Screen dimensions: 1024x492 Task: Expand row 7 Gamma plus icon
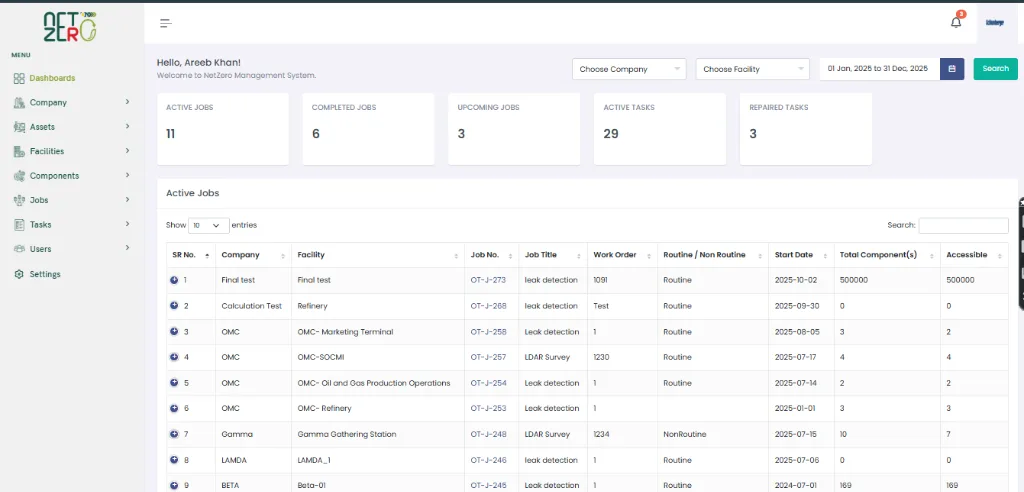[x=174, y=434]
